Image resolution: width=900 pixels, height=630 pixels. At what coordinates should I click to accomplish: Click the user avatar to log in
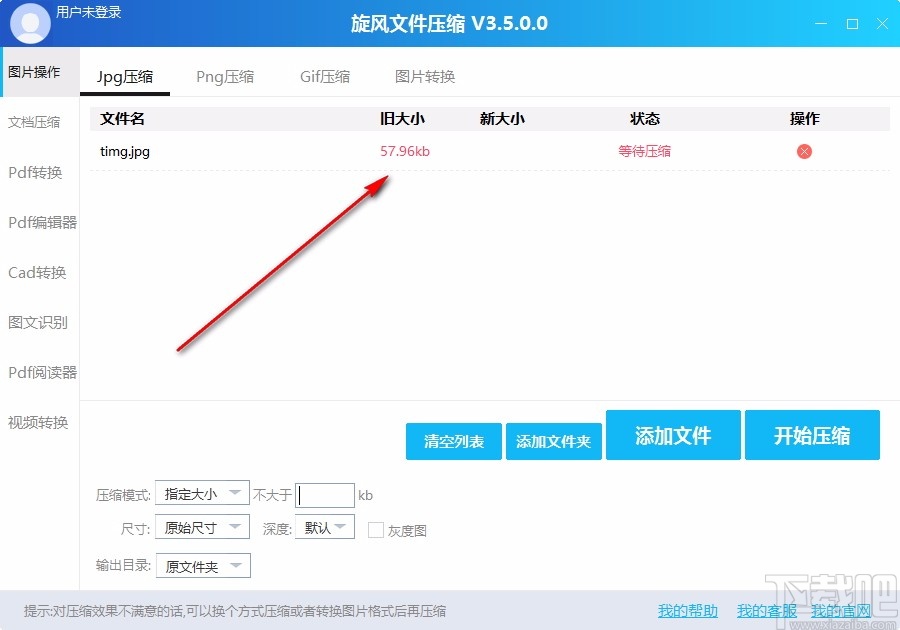(x=29, y=22)
